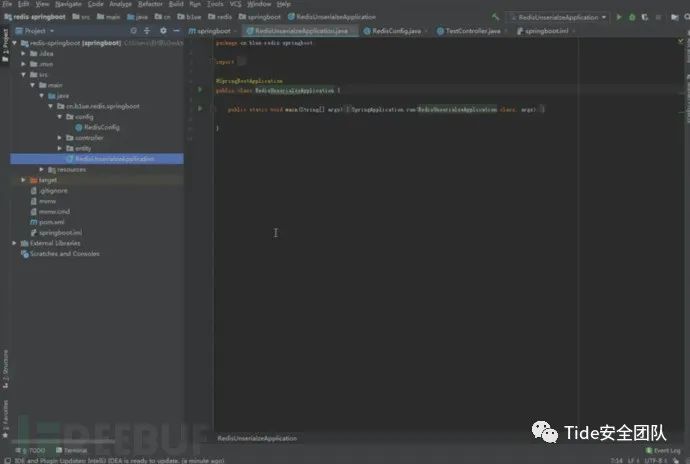Open the Project view dropdown
This screenshot has width=690, height=464.
(x=35, y=31)
